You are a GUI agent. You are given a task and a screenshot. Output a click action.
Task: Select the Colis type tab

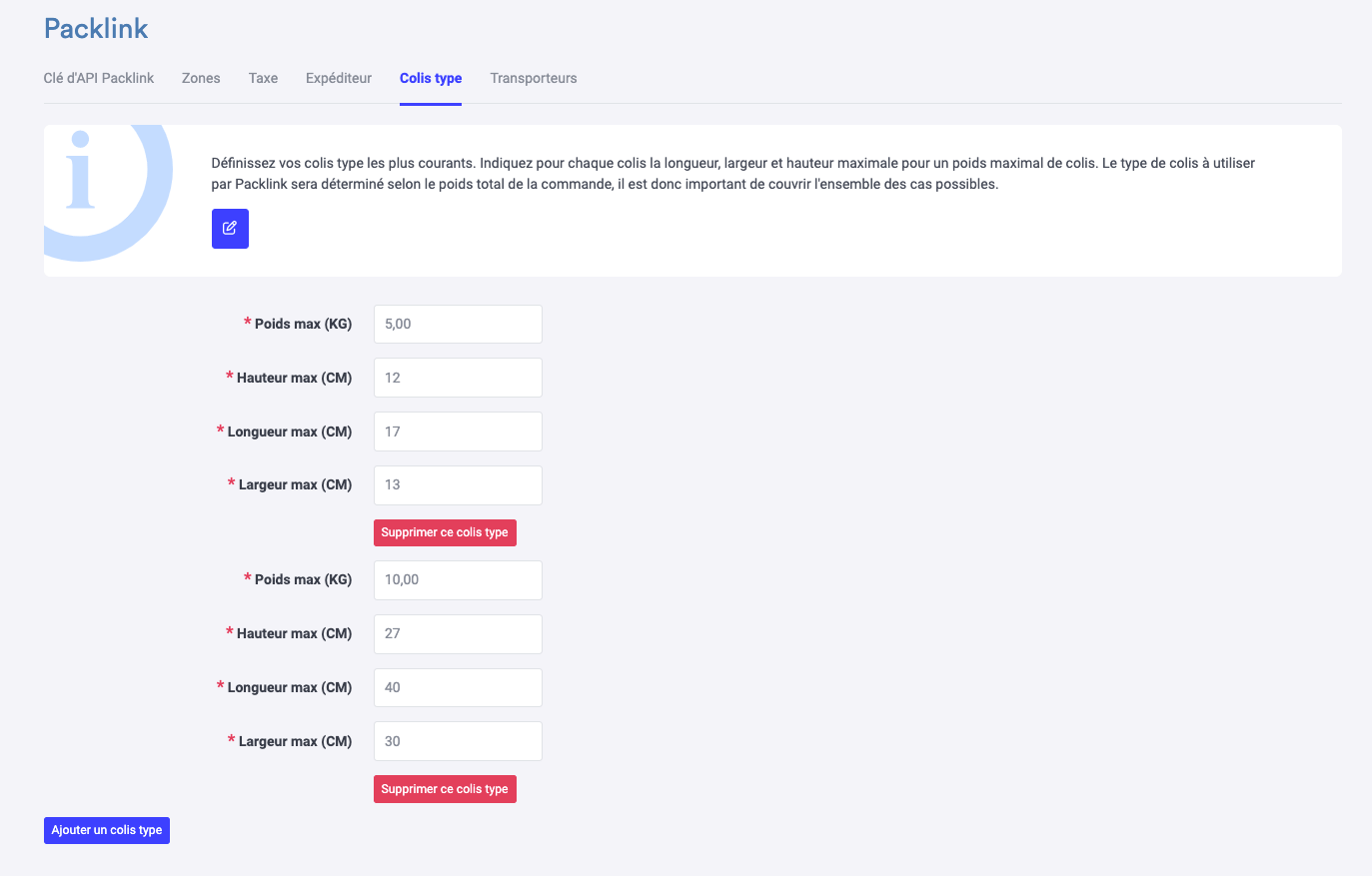431,78
